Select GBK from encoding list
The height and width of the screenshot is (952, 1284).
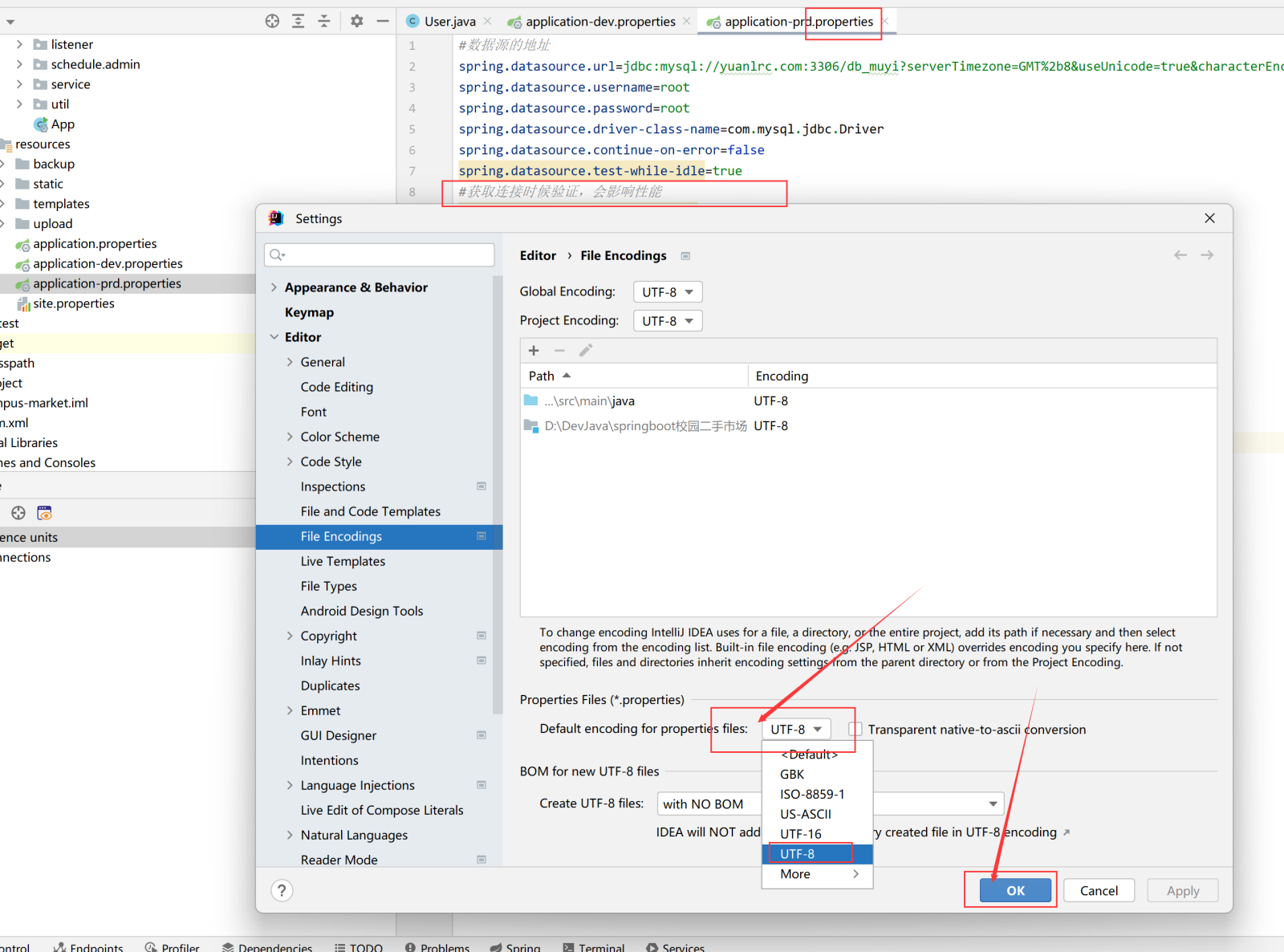[817, 775]
